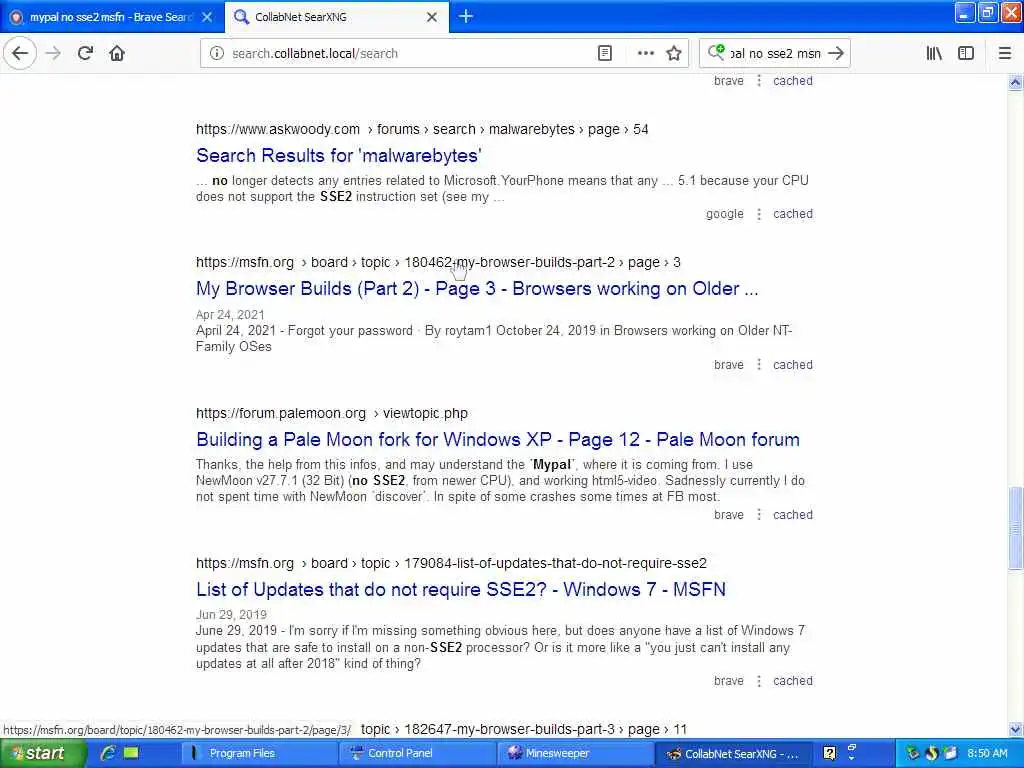
Task: Open Search Results for 'malwarebytes' link
Action: (x=339, y=155)
